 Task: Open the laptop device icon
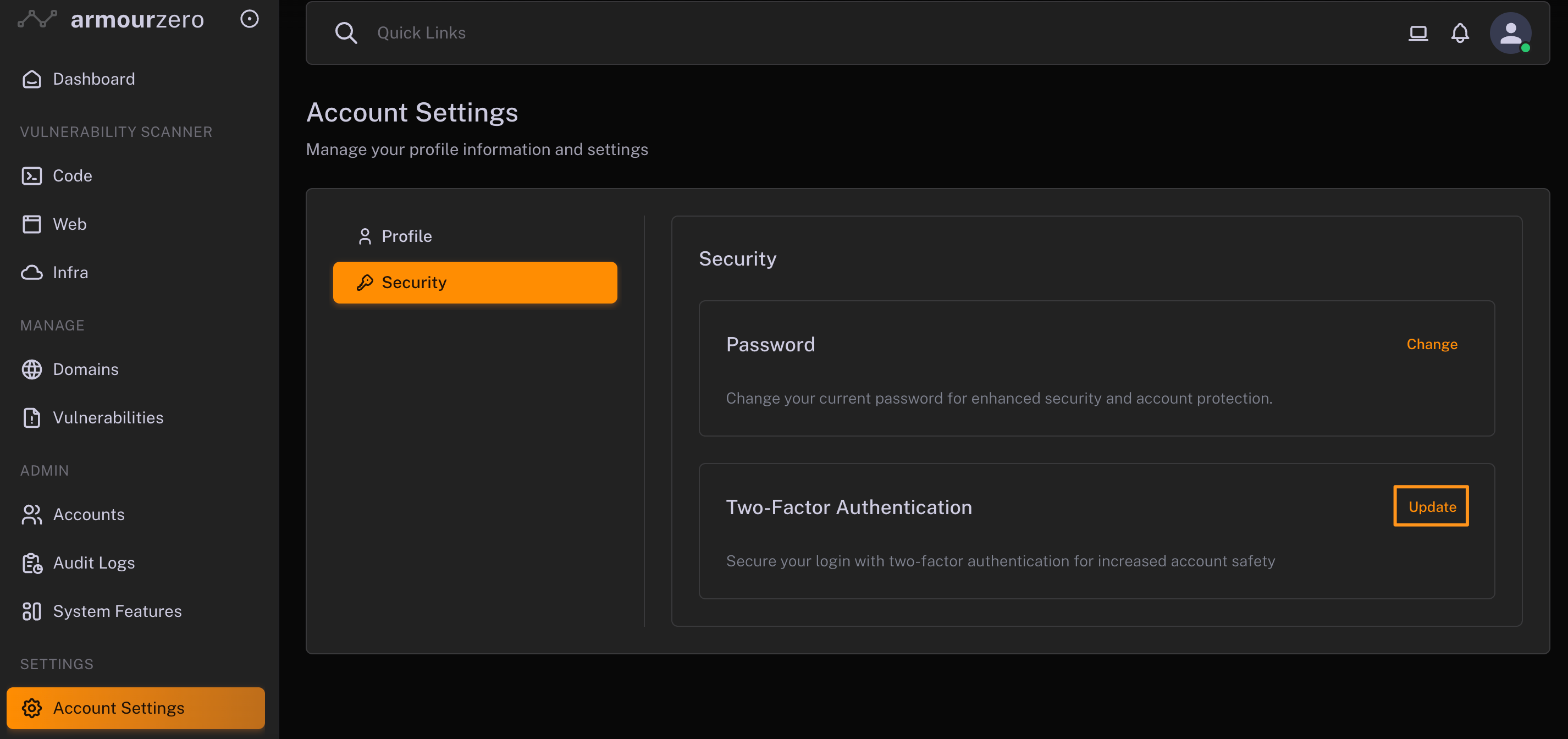(1418, 33)
